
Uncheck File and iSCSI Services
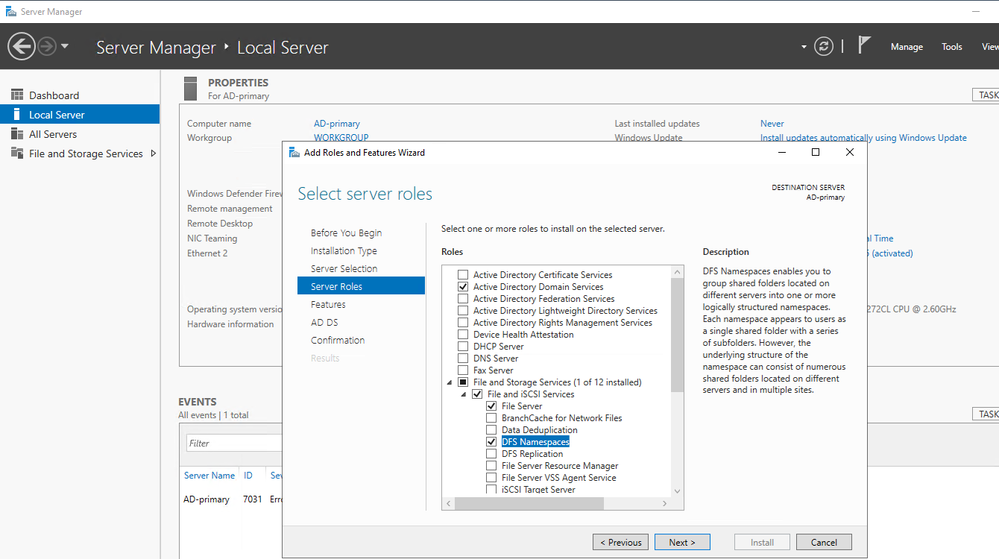(477, 395)
